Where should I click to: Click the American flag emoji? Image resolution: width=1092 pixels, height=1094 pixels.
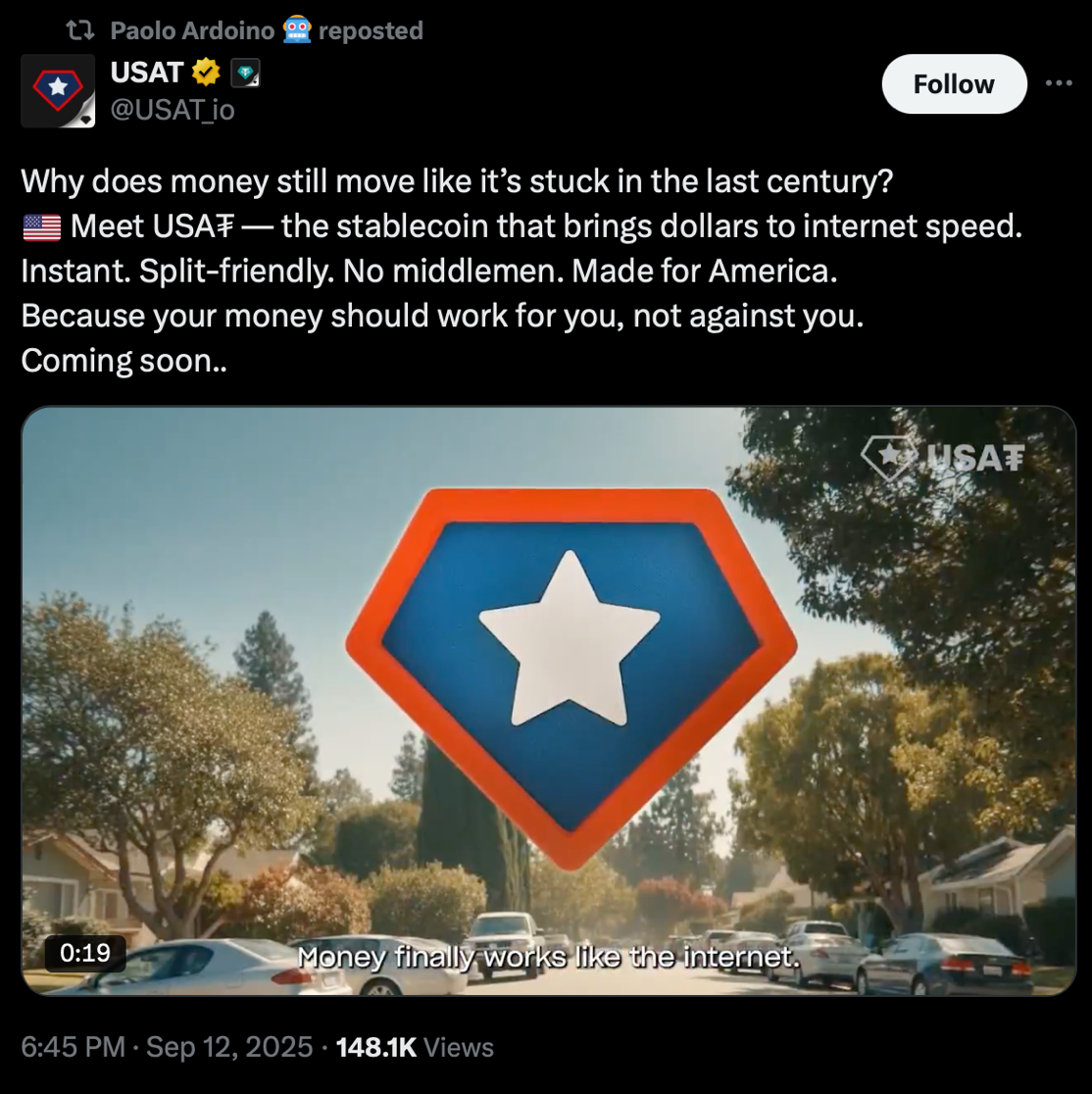[x=42, y=226]
